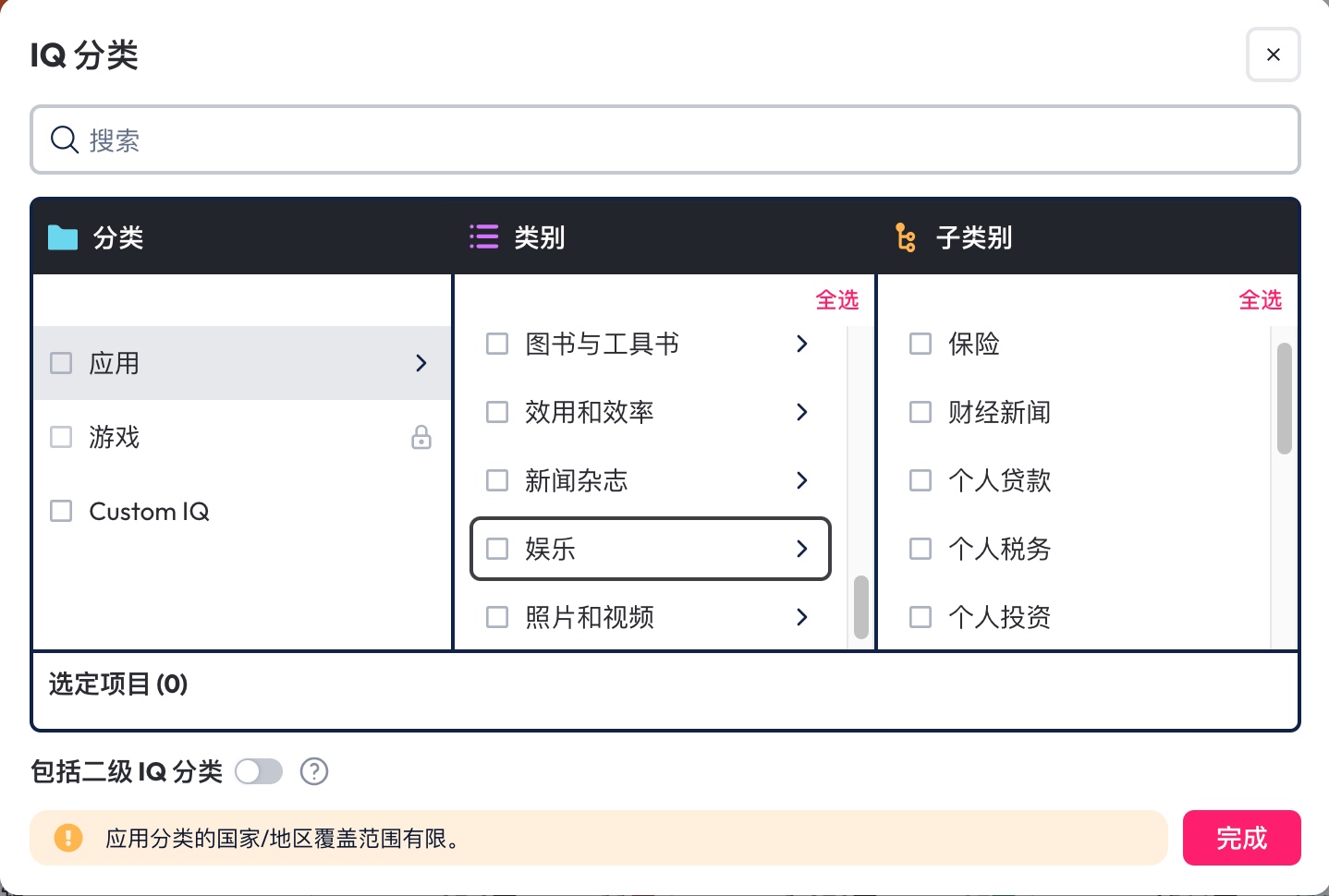This screenshot has height=896, width=1329.
Task: Click the lock icon beside 游戏
Action: tap(421, 437)
